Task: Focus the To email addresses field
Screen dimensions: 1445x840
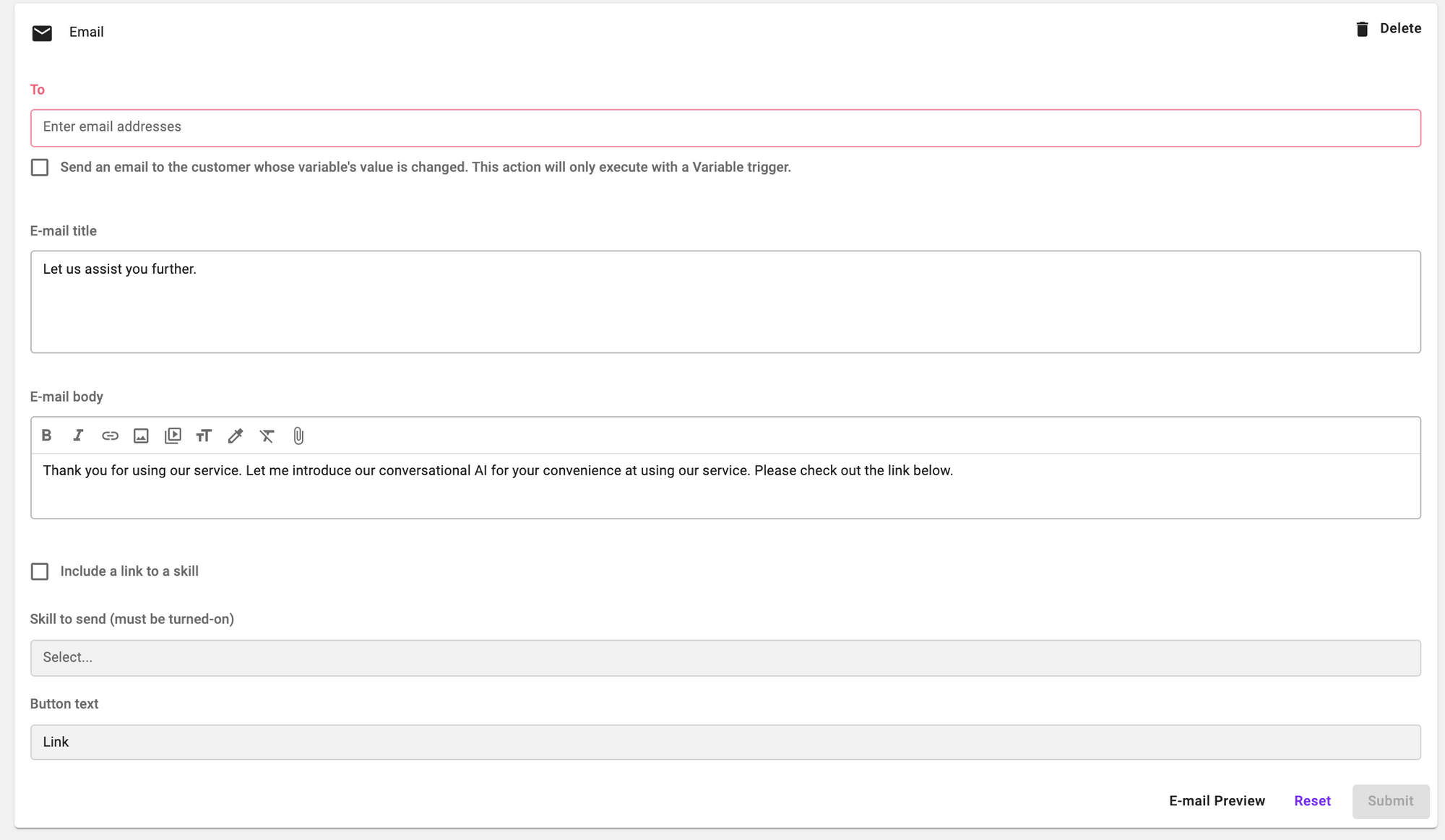Action: click(x=725, y=128)
